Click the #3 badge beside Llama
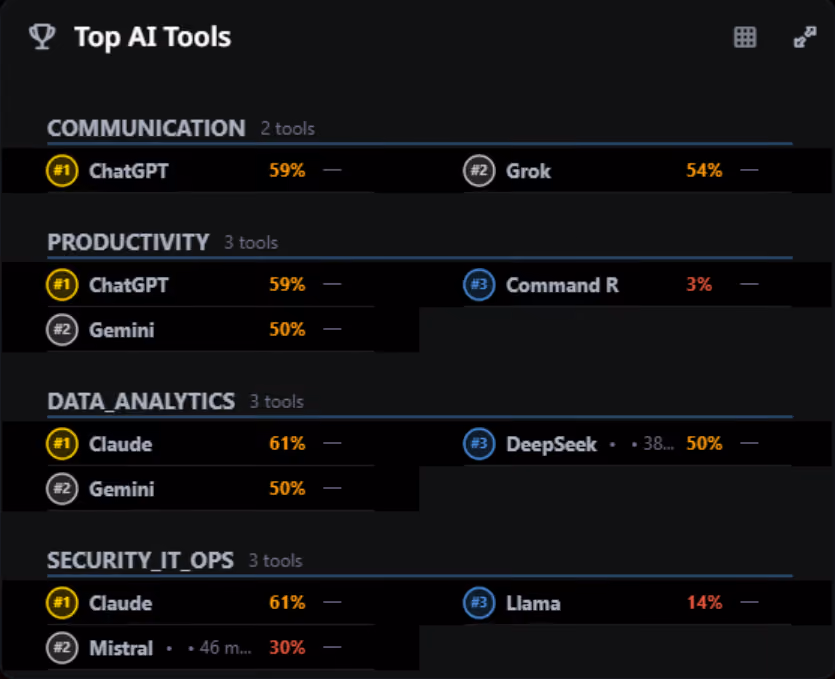Viewport: 835px width, 679px height. (479, 603)
